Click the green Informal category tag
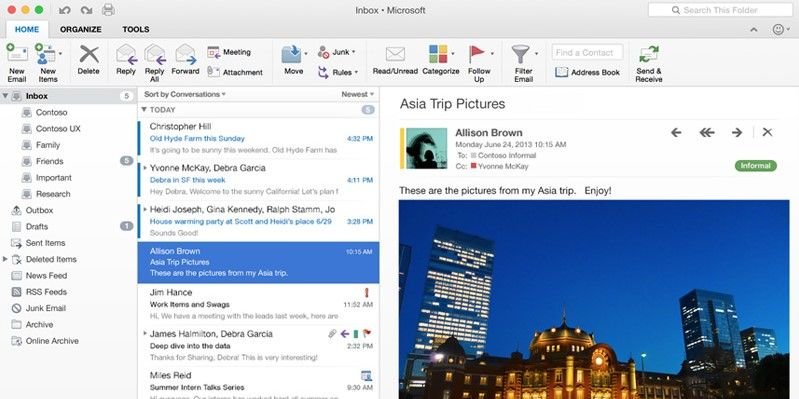Viewport: 799px width, 399px height. click(x=756, y=166)
